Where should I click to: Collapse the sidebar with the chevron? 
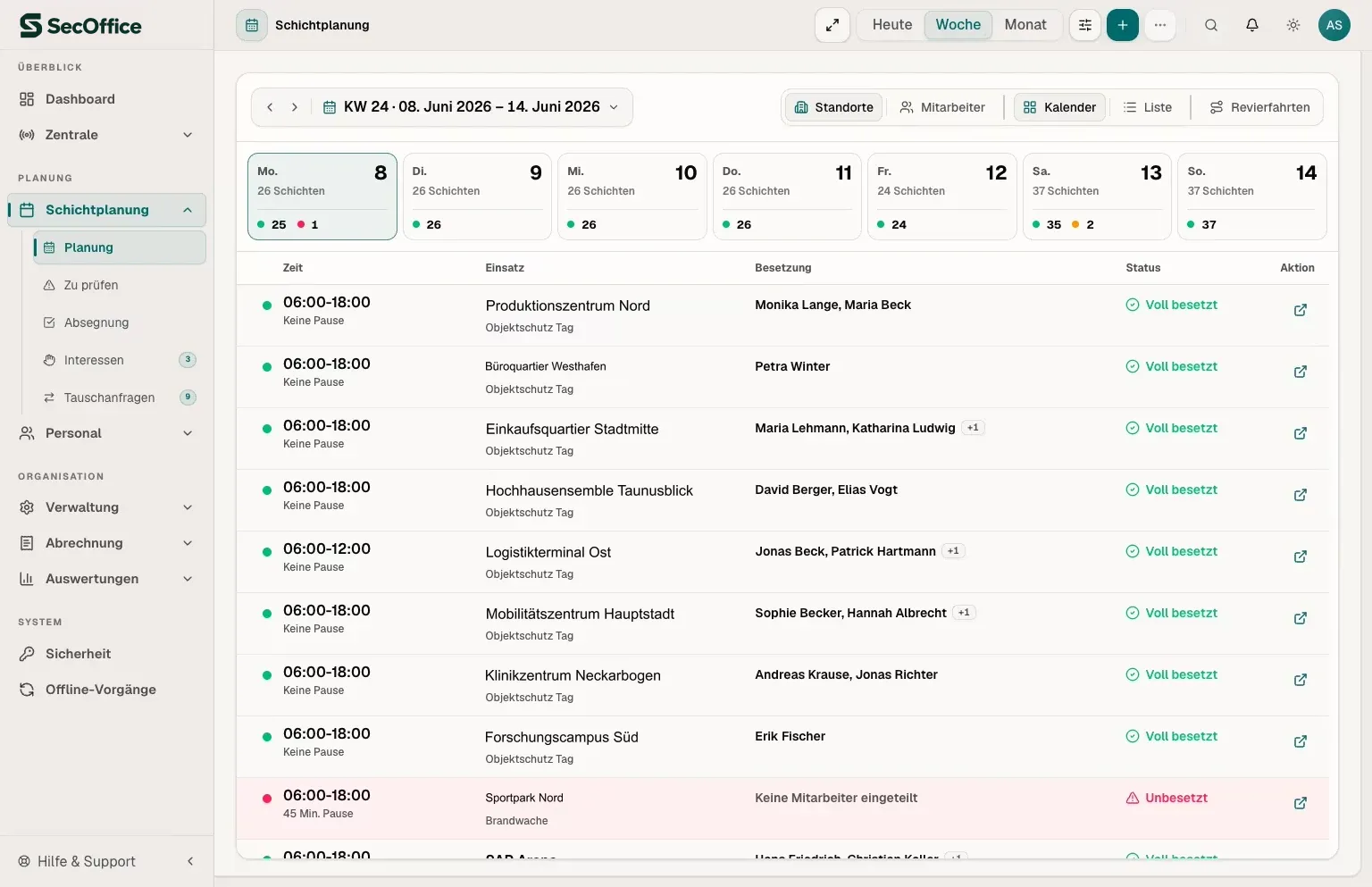(x=190, y=861)
